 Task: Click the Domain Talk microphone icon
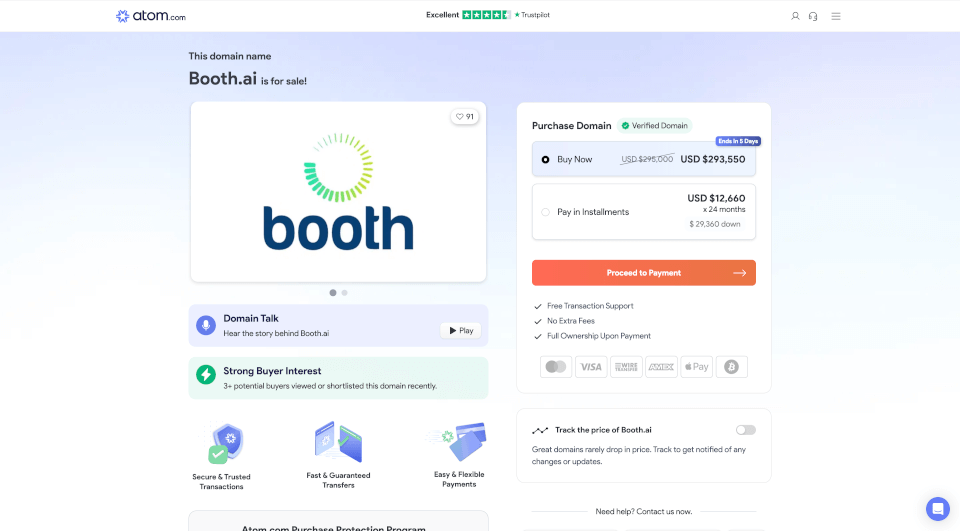point(206,325)
